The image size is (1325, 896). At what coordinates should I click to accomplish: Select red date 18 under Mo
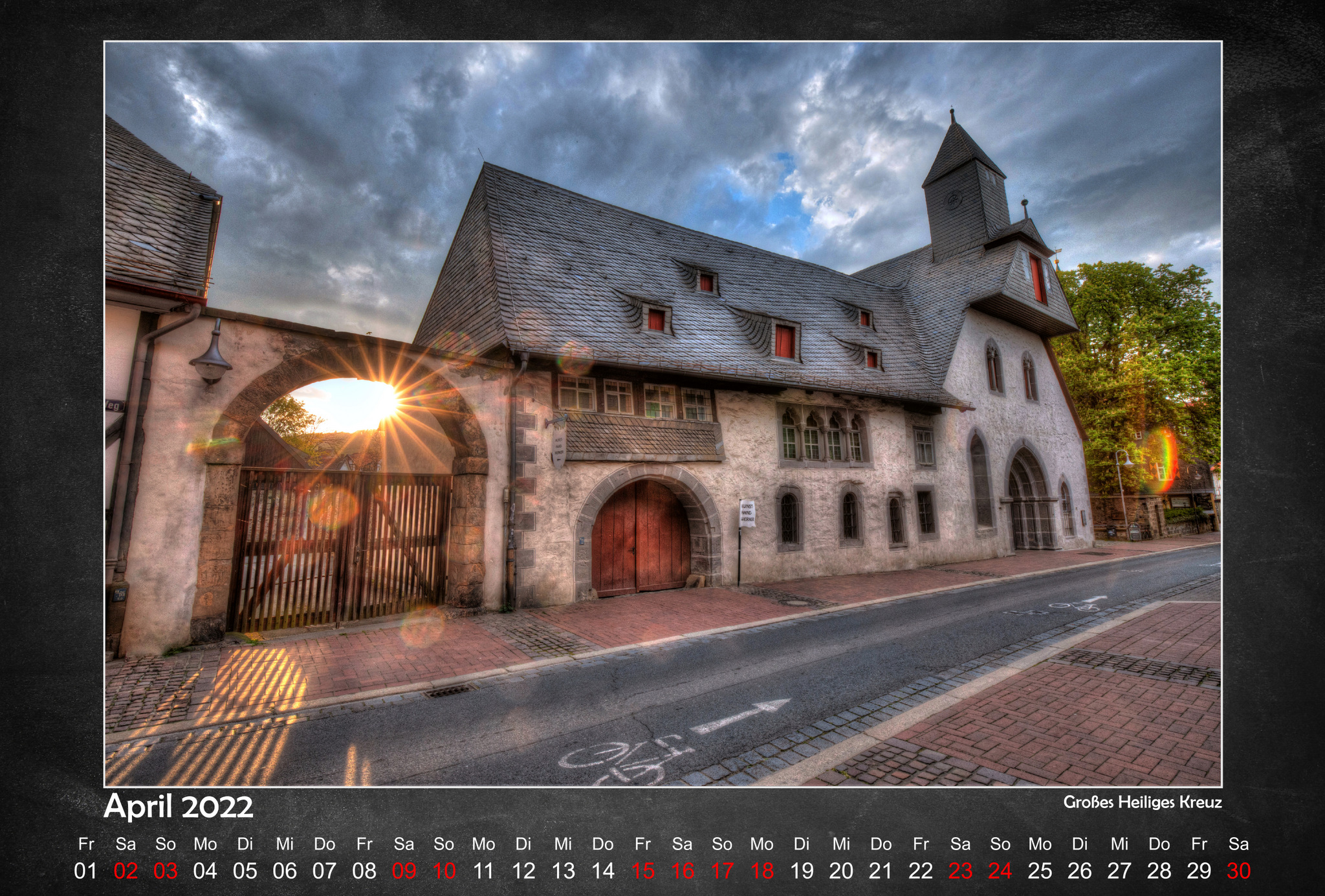761,871
